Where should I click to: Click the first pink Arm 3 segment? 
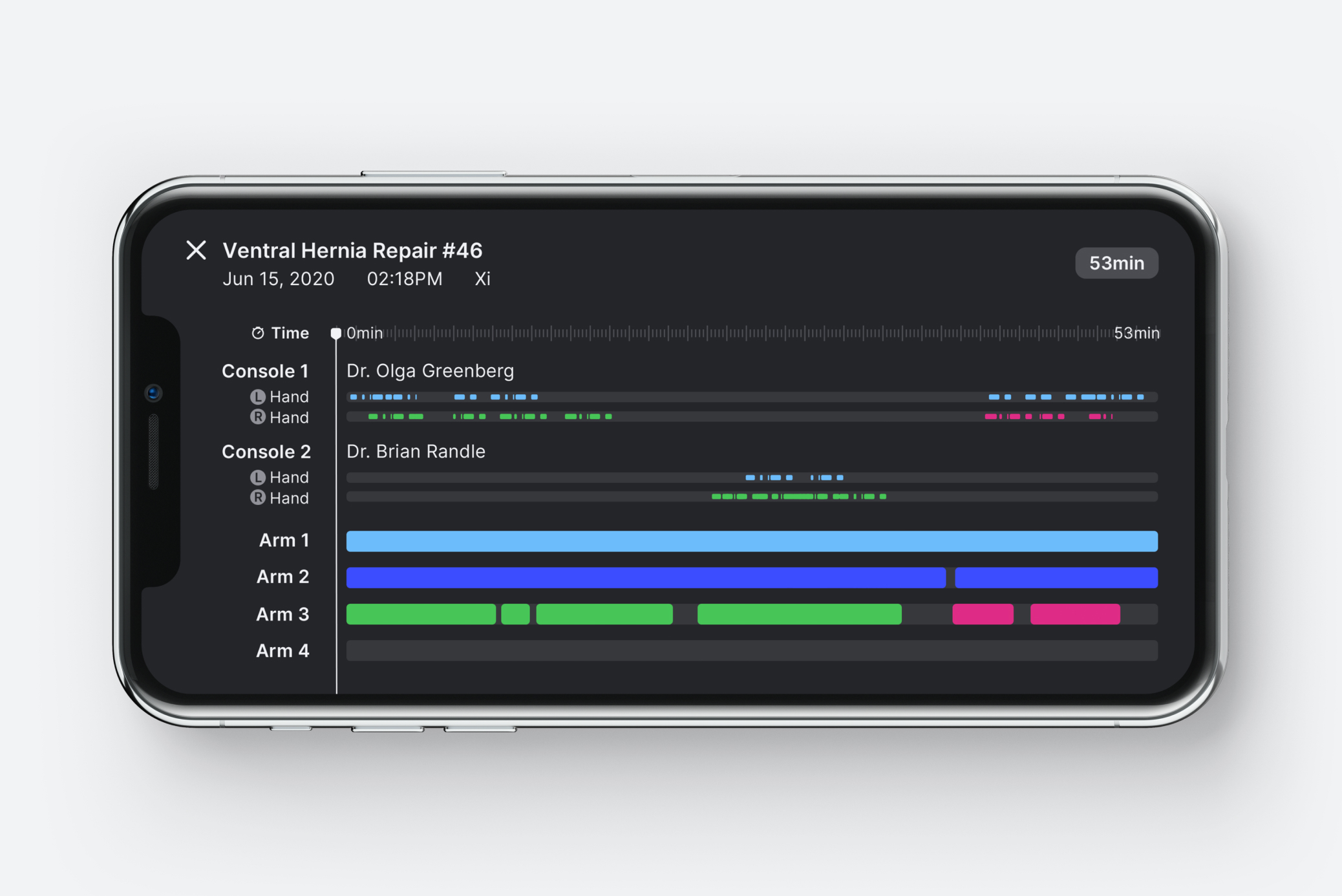(982, 614)
